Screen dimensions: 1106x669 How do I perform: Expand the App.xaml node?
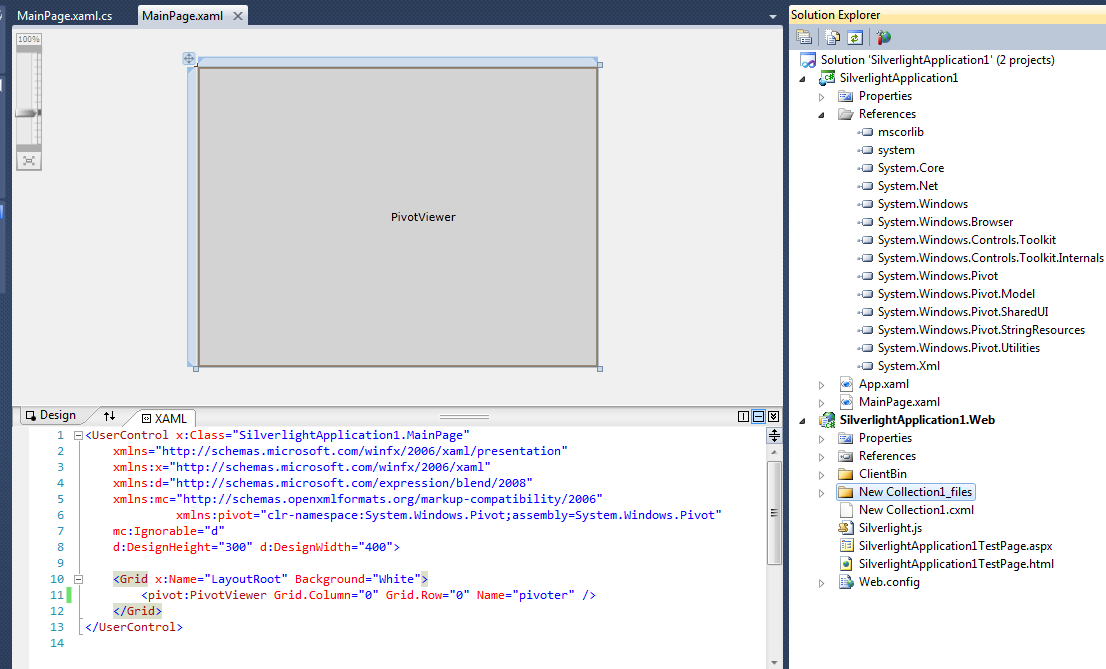coord(821,384)
